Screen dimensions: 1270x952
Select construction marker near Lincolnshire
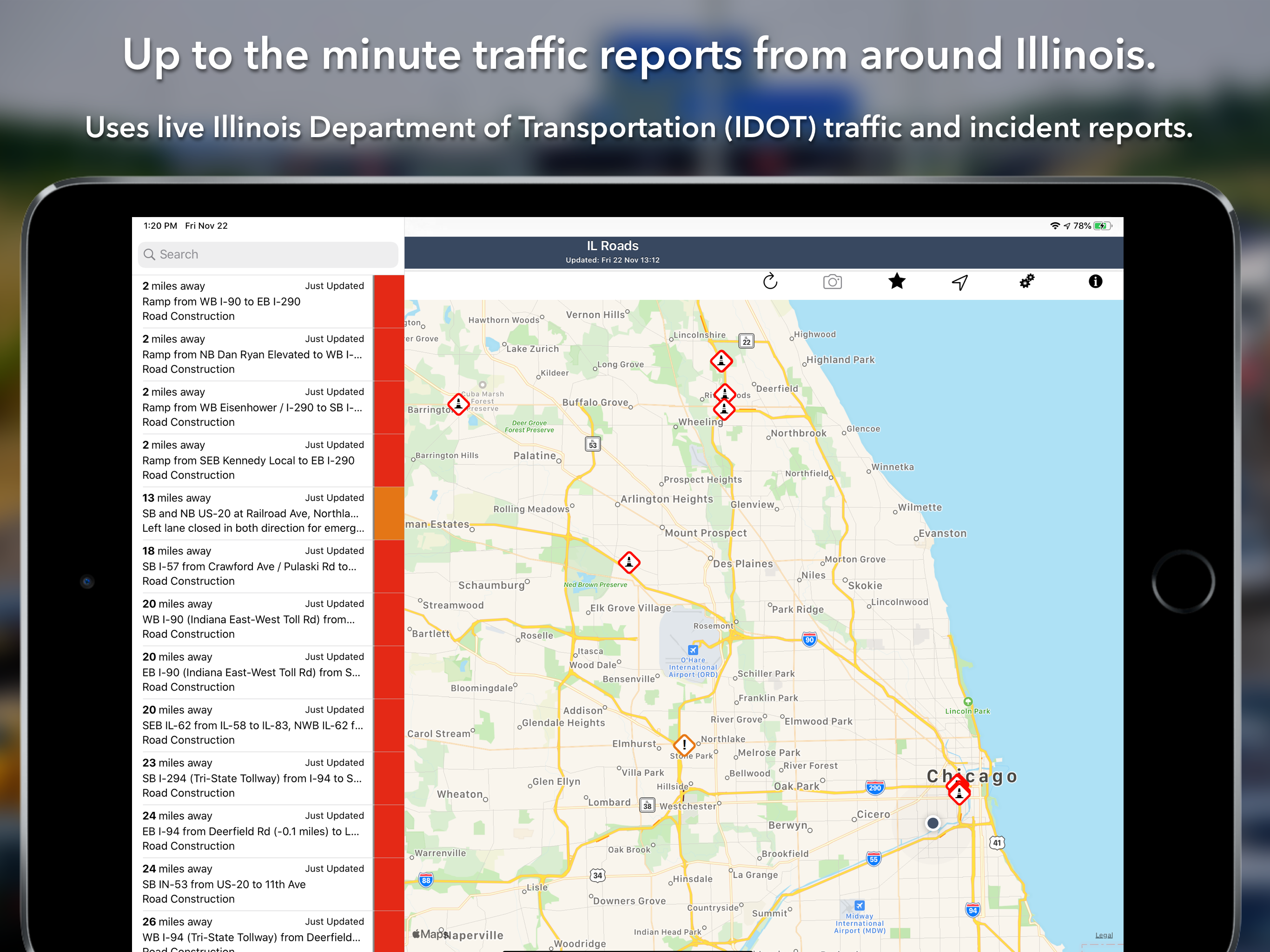[x=721, y=361]
